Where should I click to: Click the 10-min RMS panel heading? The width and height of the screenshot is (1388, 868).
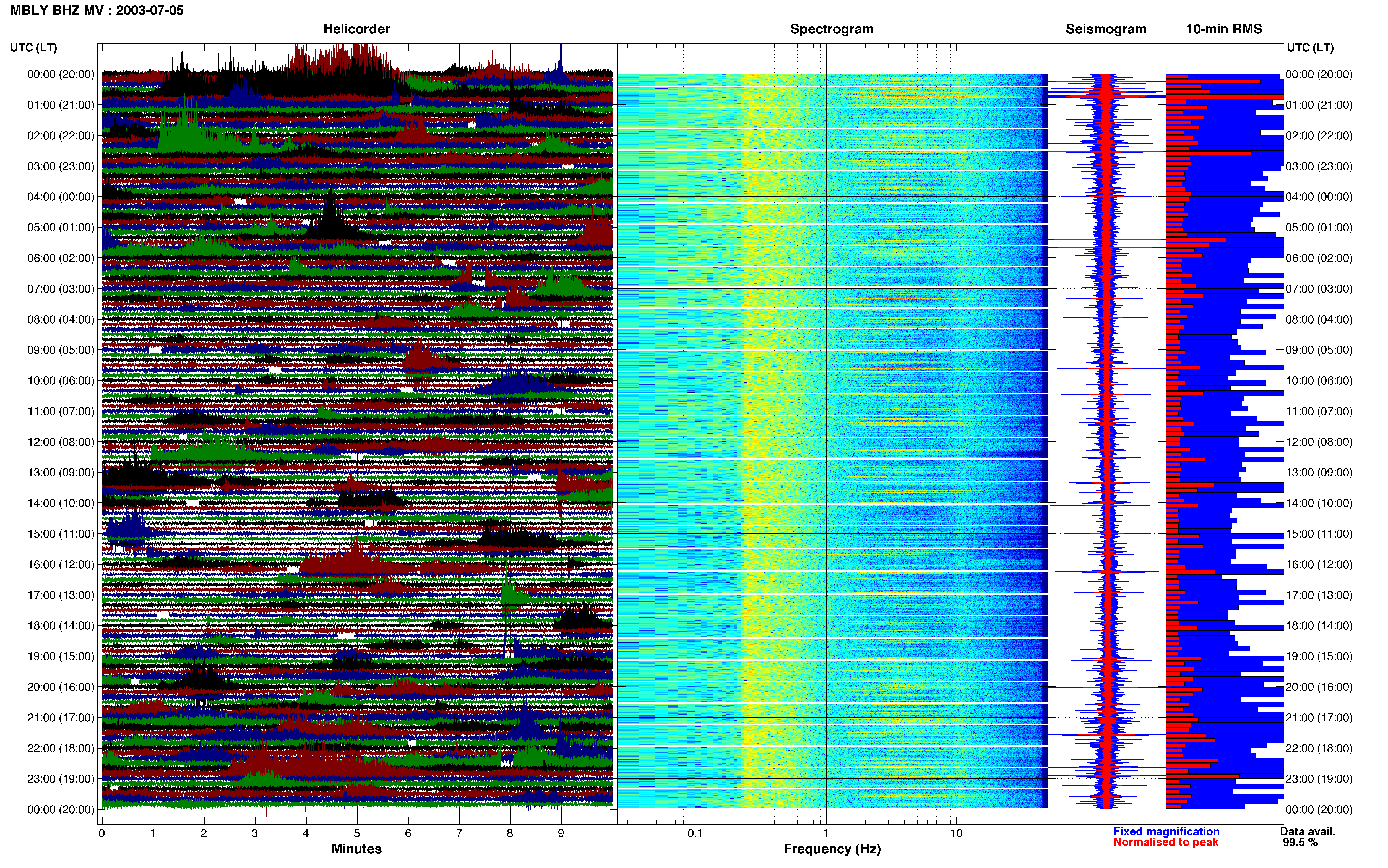tap(1224, 29)
